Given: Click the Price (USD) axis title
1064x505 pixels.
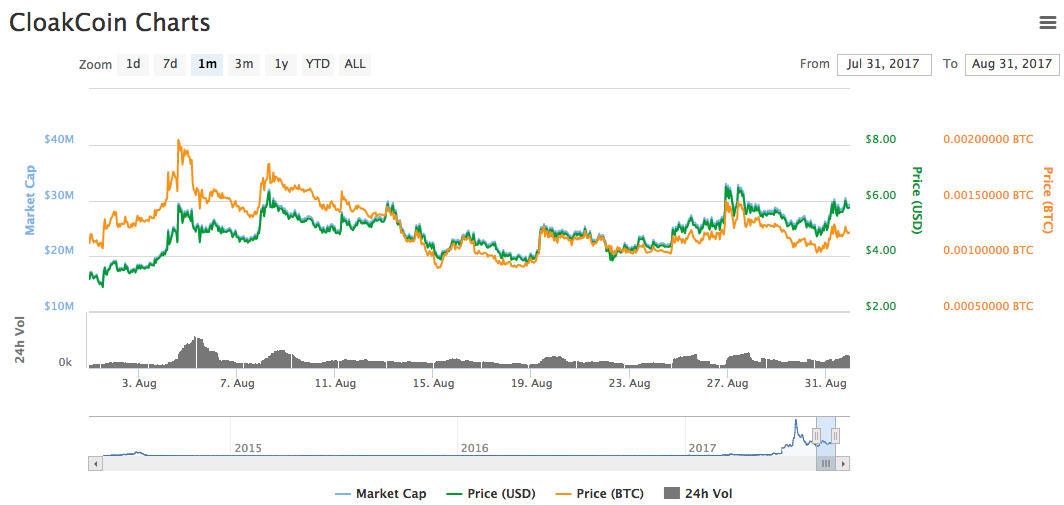Looking at the screenshot, I should coord(916,200).
